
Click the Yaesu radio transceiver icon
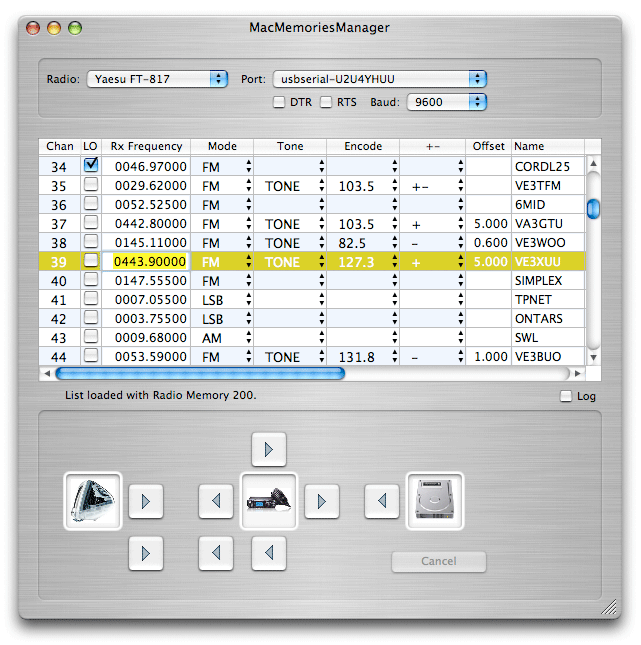pyautogui.click(x=269, y=501)
